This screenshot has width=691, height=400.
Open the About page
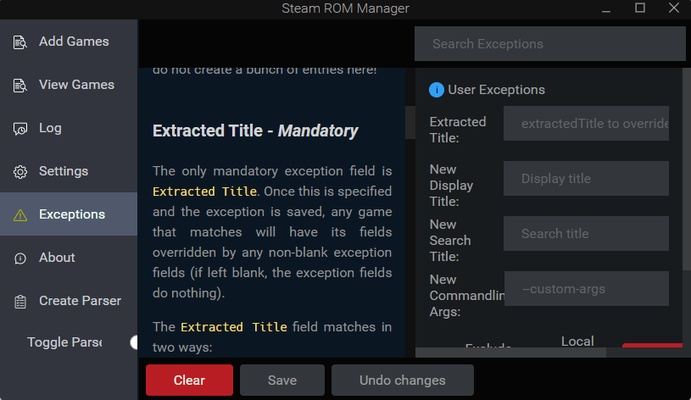pyautogui.click(x=69, y=257)
